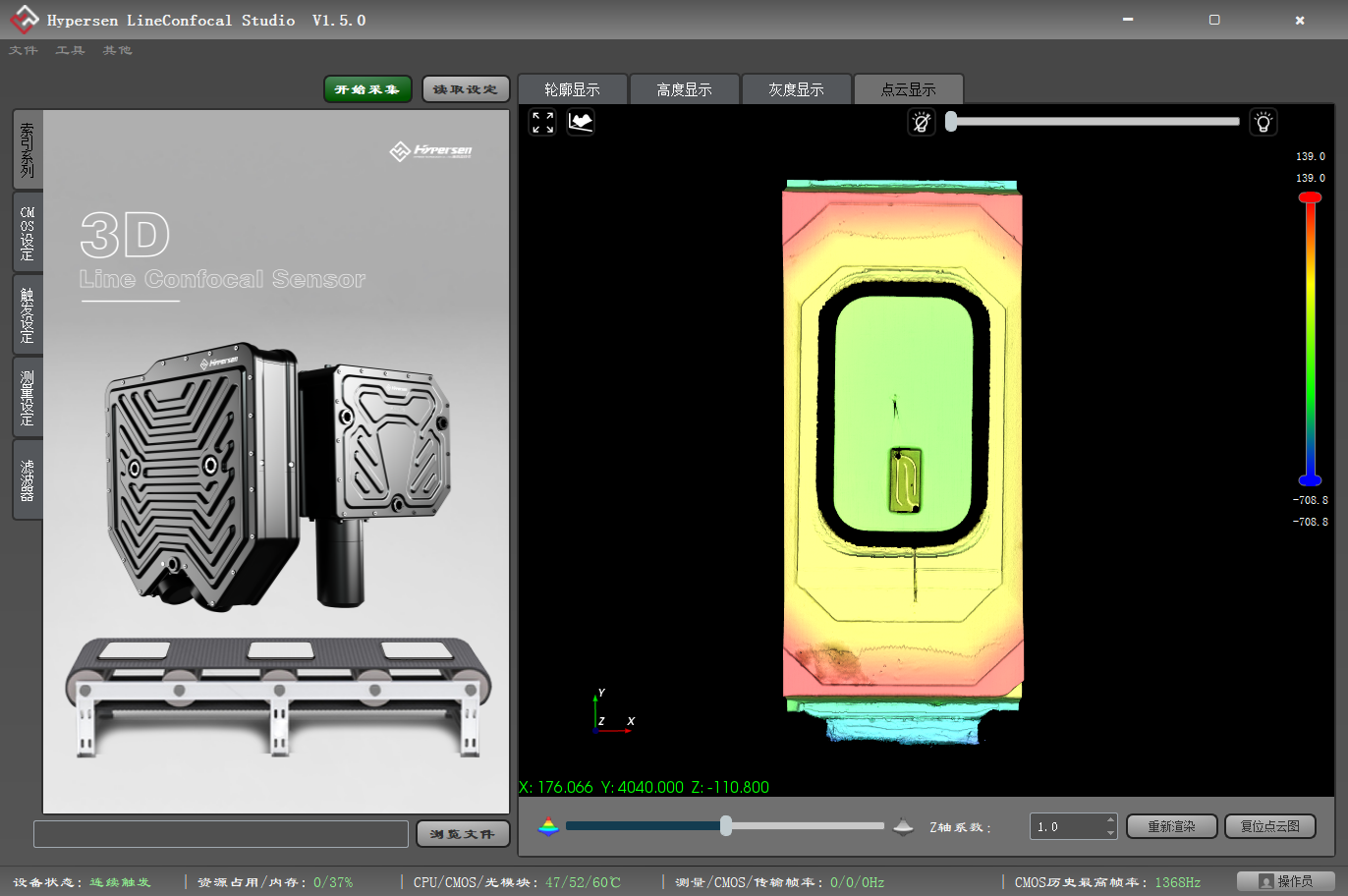Click the colored cone icon beside the slider
Viewport: 1348px width, 896px height.
[548, 827]
